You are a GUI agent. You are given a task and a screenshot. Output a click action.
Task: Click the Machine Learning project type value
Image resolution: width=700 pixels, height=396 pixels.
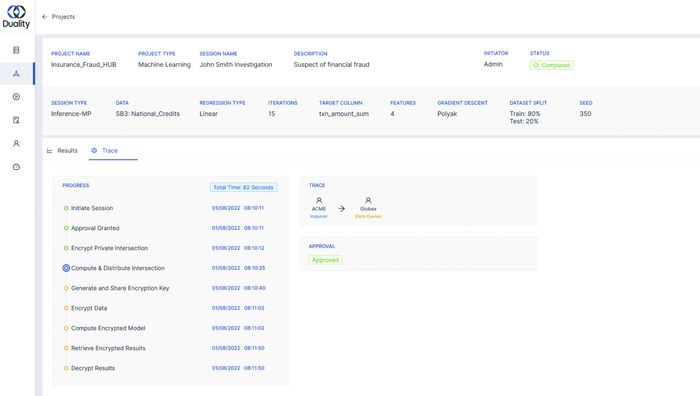point(164,64)
